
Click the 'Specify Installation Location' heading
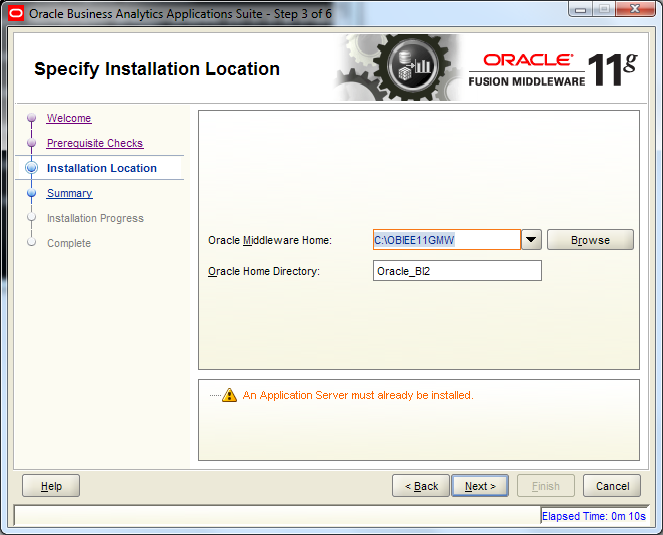(157, 69)
